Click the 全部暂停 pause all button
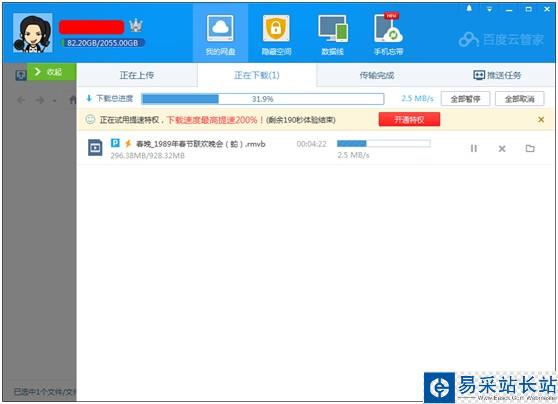This screenshot has width=558, height=404. [x=465, y=99]
